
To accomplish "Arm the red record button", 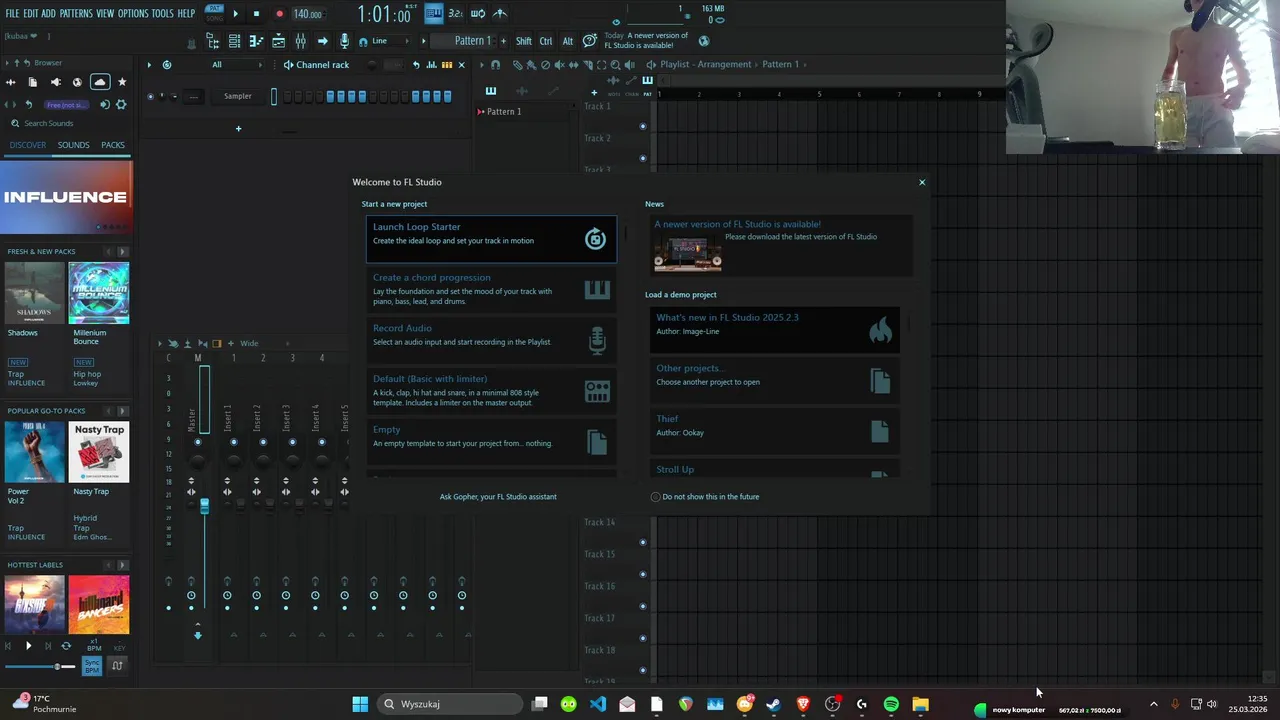I will click(279, 14).
